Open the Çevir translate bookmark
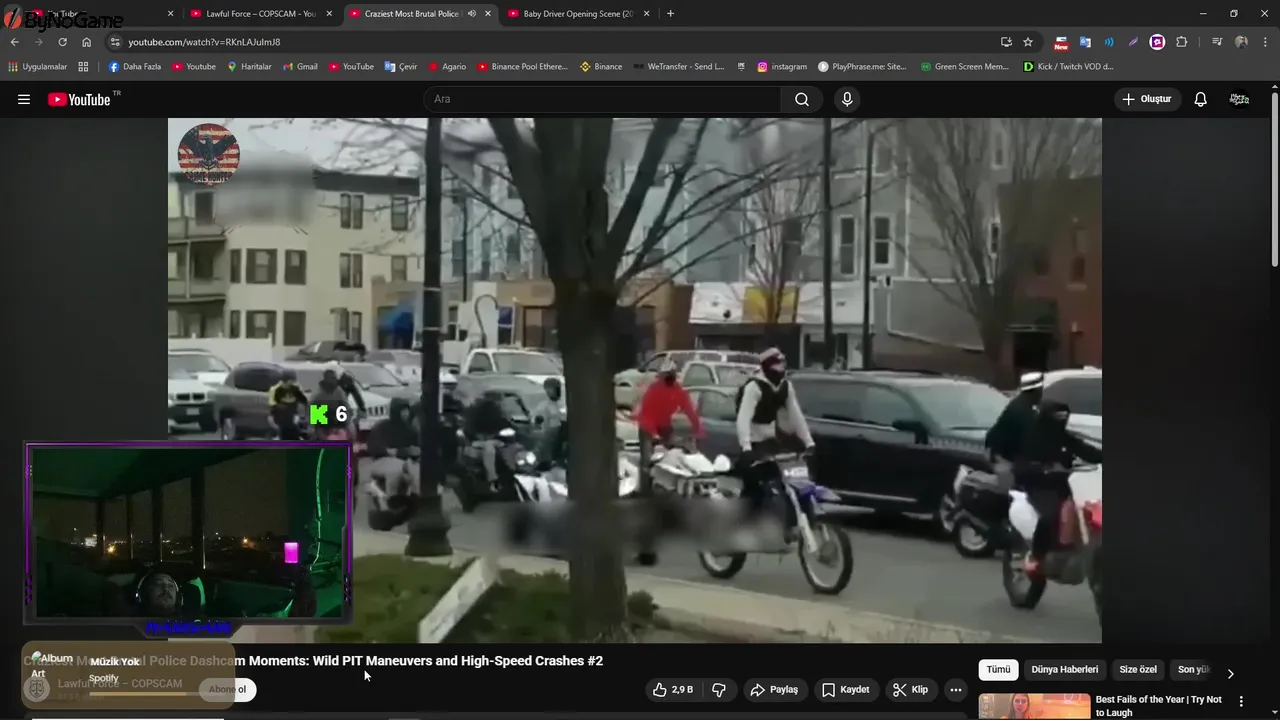This screenshot has height=720, width=1280. [x=401, y=67]
